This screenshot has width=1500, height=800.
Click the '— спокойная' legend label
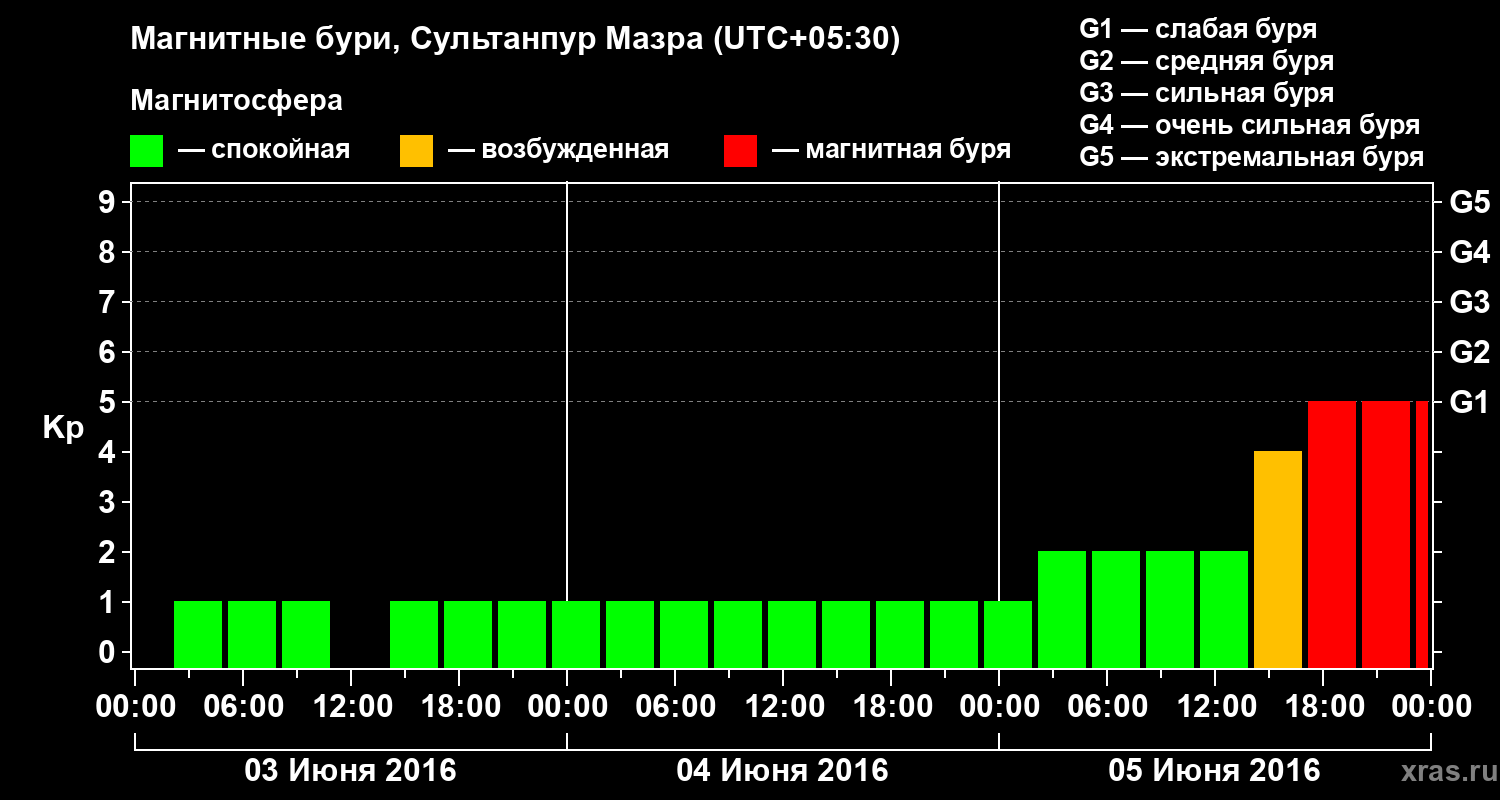click(264, 151)
